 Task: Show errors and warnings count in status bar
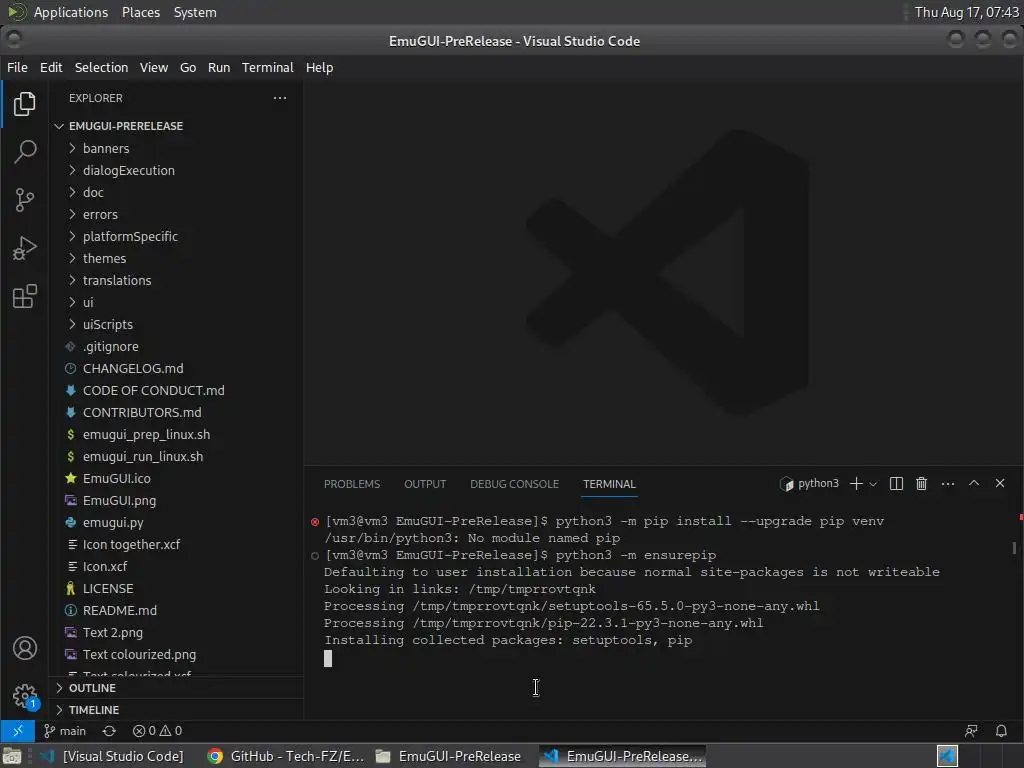157,731
